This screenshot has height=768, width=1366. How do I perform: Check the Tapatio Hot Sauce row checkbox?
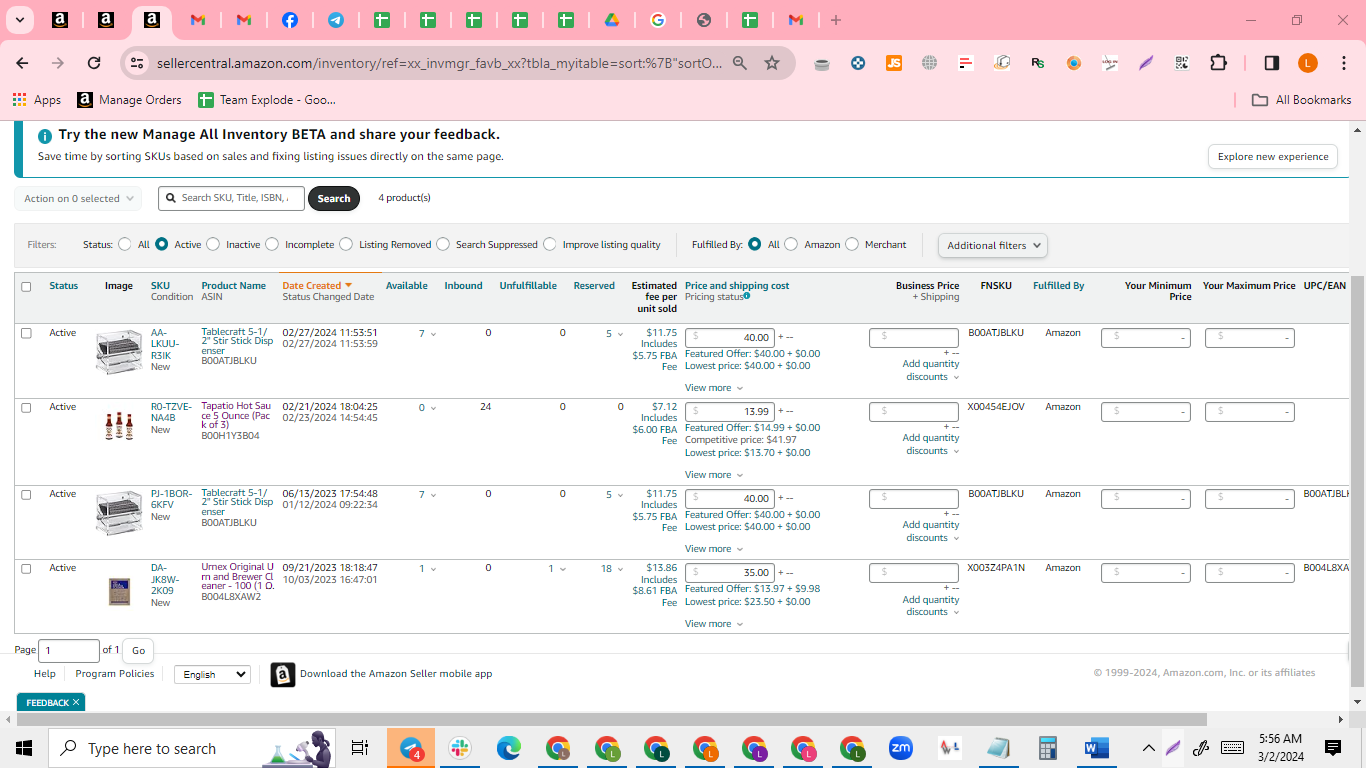(x=26, y=407)
